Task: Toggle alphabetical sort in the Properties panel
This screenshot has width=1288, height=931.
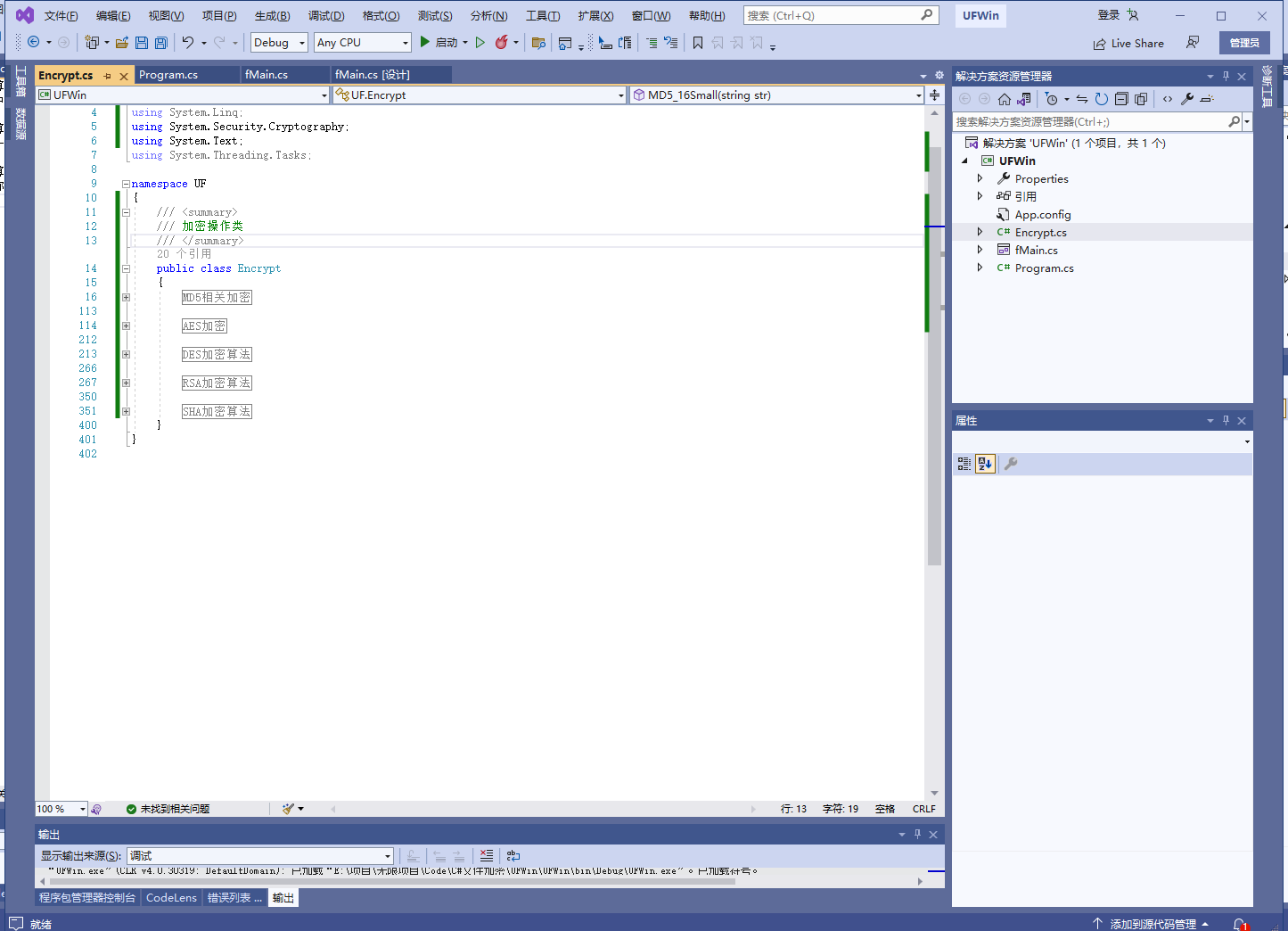Action: click(x=985, y=464)
